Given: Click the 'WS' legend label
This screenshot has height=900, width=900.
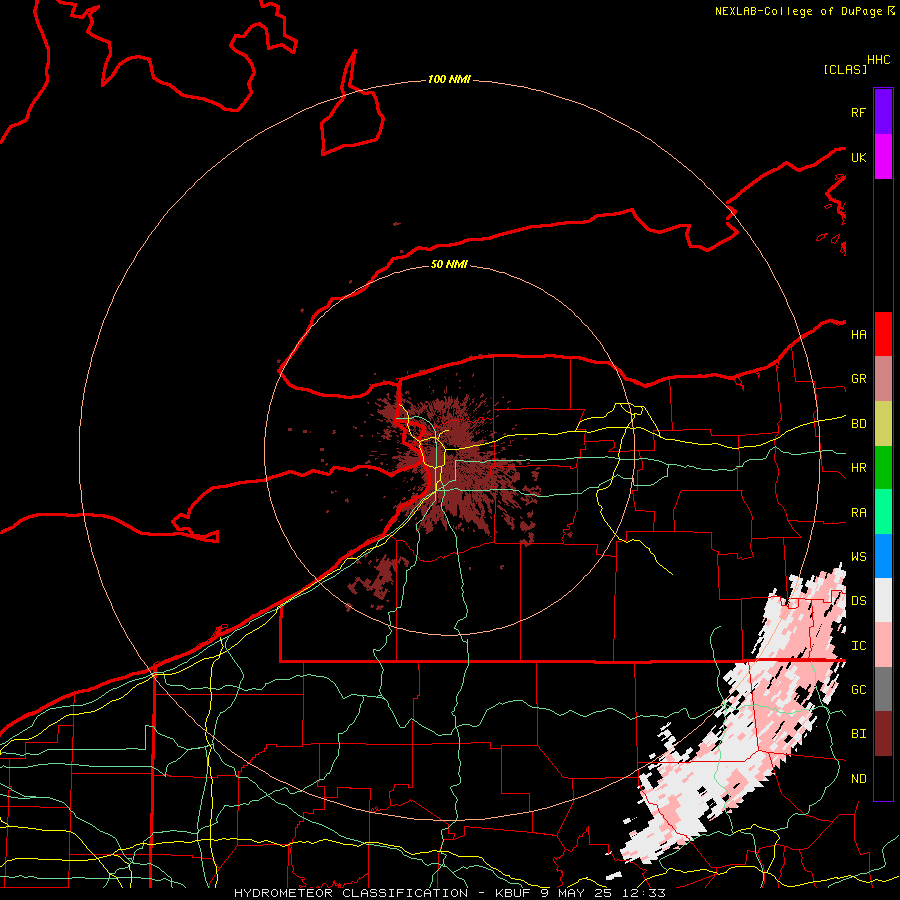Looking at the screenshot, I should (859, 557).
